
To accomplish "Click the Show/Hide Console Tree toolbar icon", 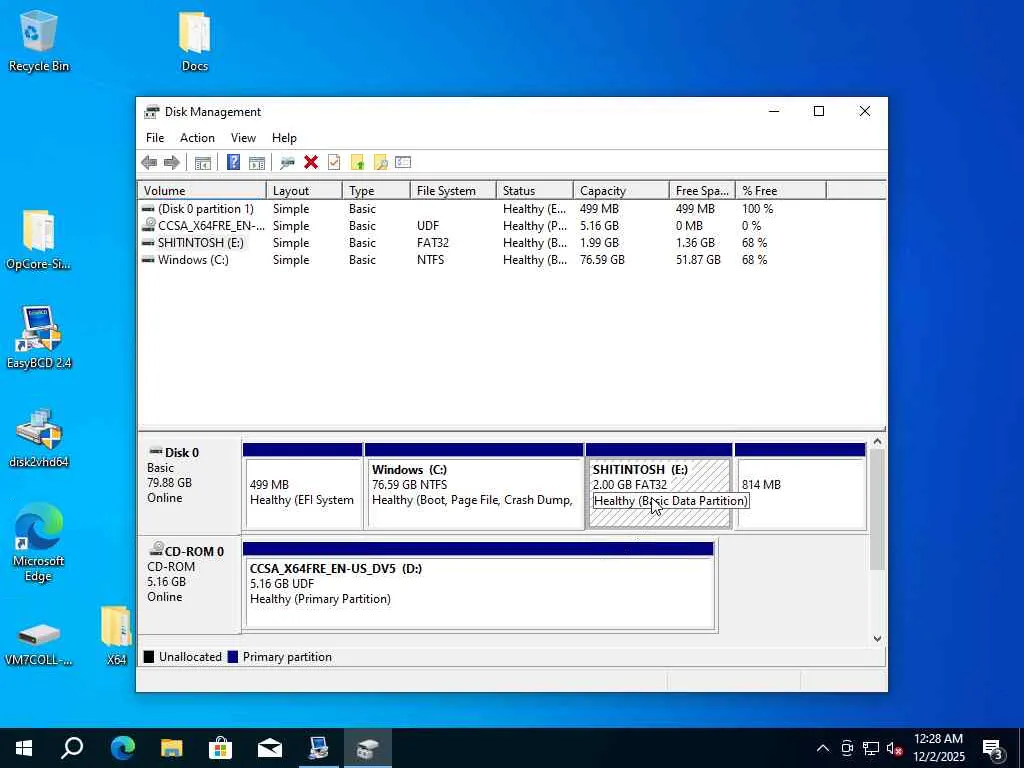I will tap(202, 163).
